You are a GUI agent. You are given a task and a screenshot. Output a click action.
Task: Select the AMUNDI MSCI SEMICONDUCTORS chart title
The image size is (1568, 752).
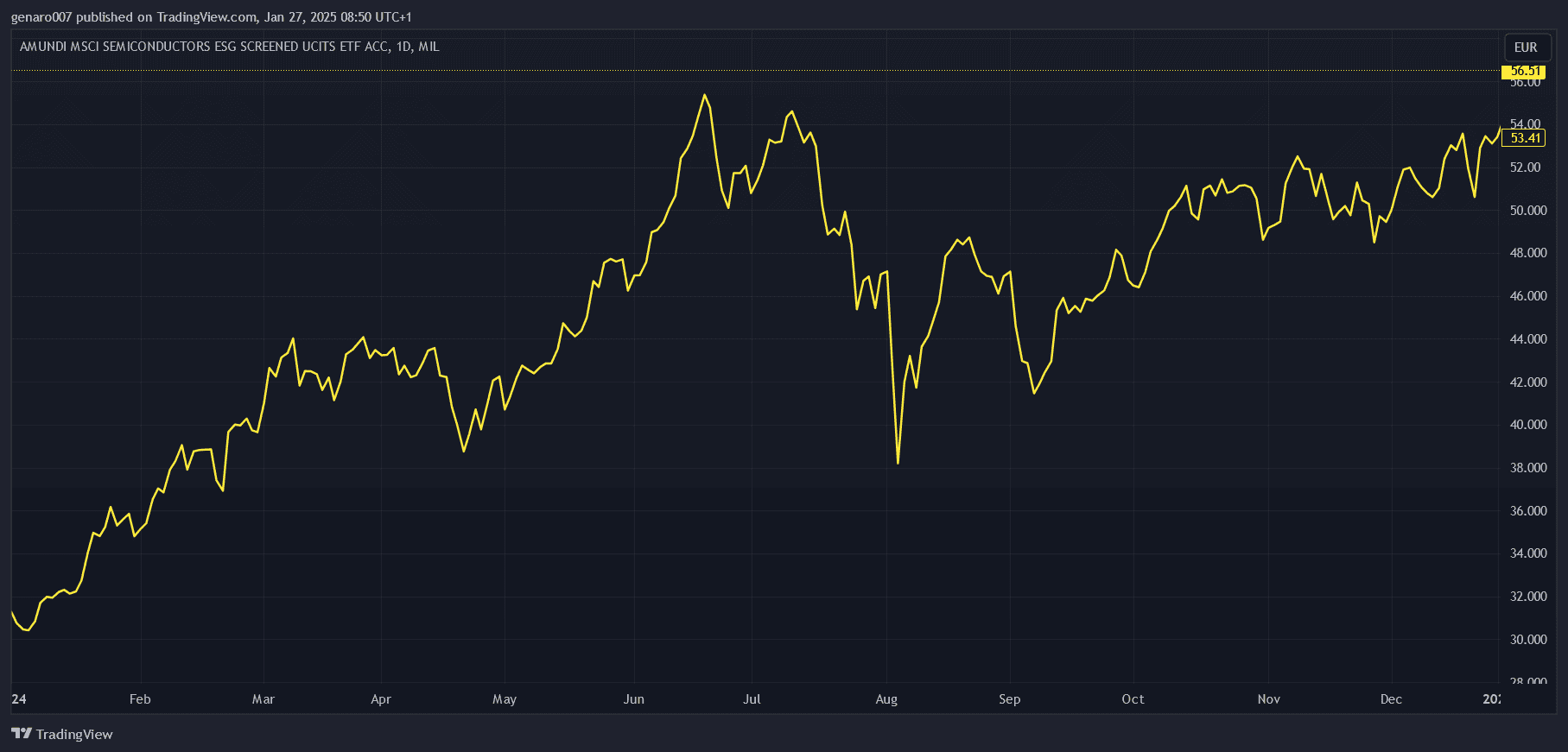pyautogui.click(x=229, y=47)
